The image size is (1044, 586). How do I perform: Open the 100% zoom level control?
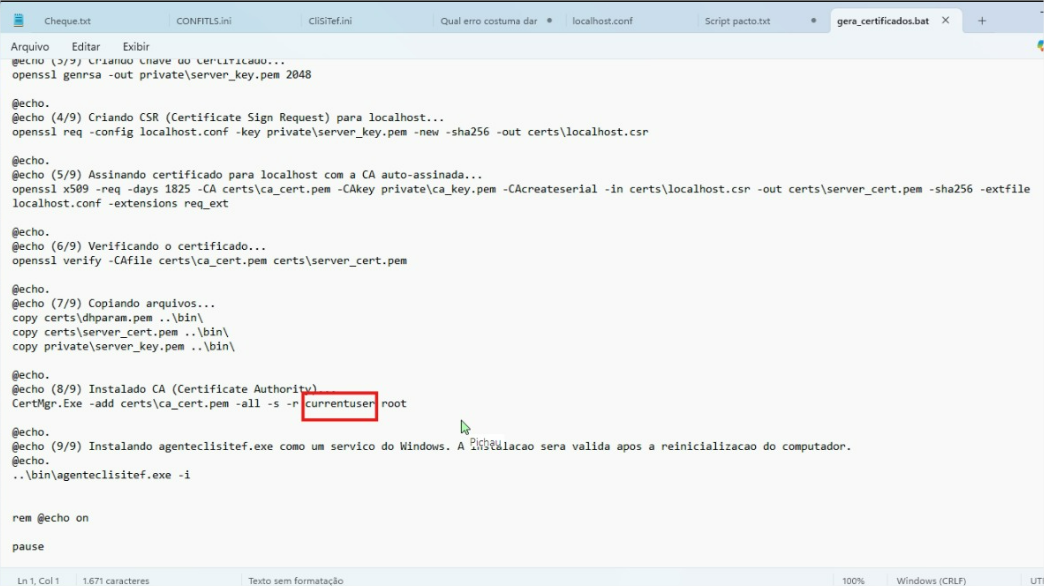[x=853, y=580]
